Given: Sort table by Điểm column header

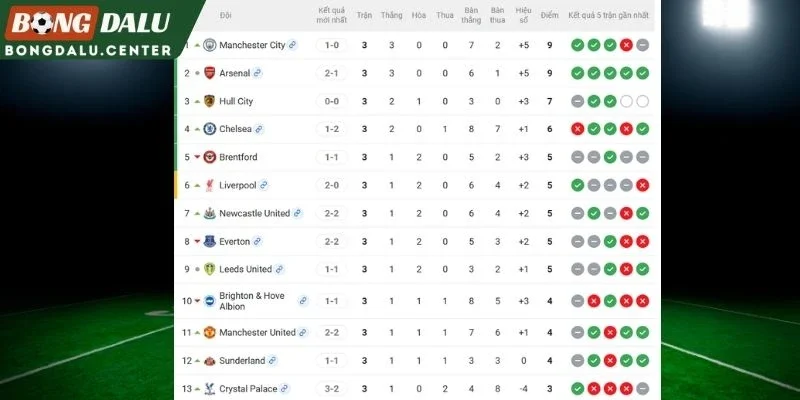Looking at the screenshot, I should (549, 15).
